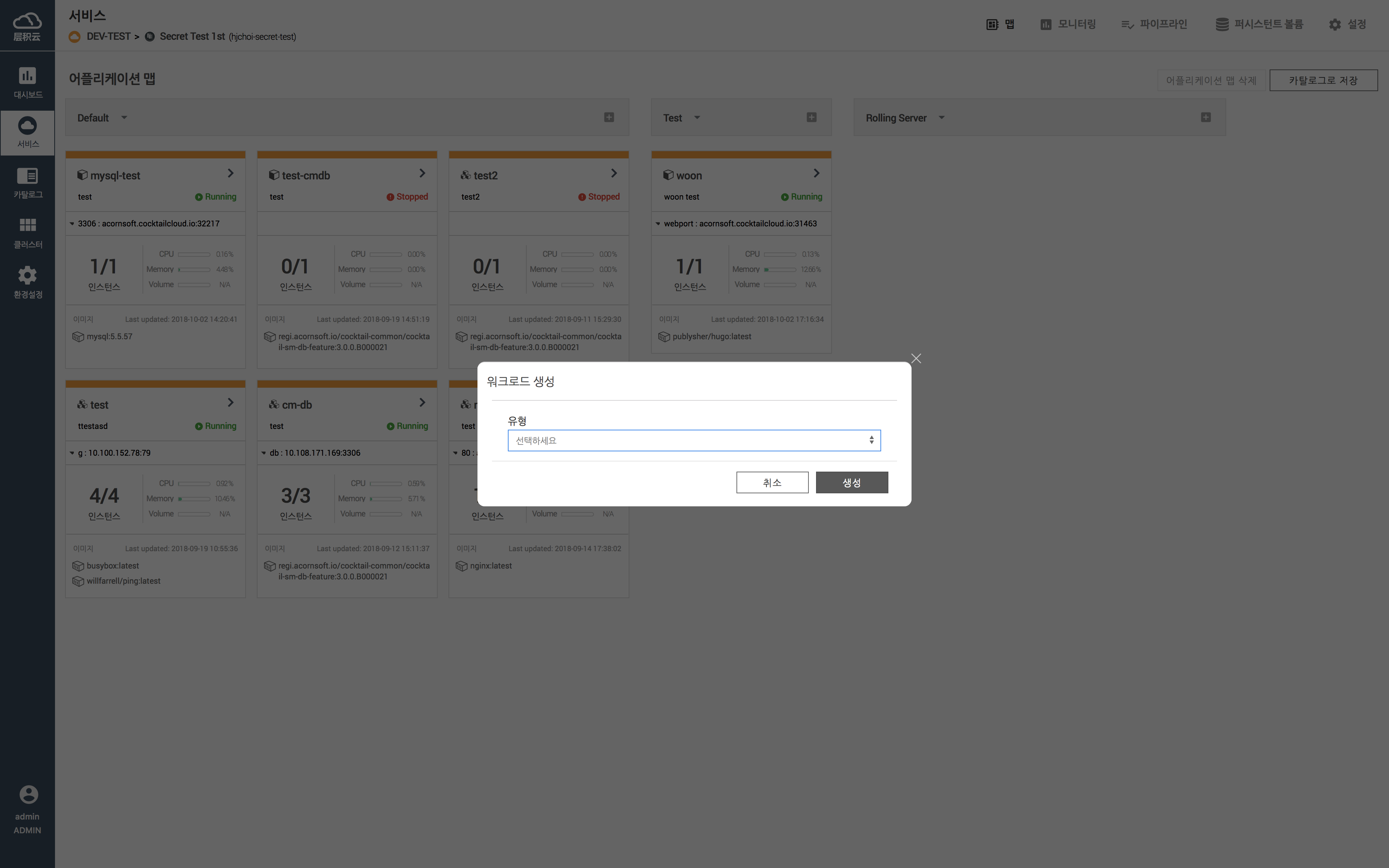Click the cm-db cluster icon
This screenshot has height=868, width=1389.
[x=274, y=404]
